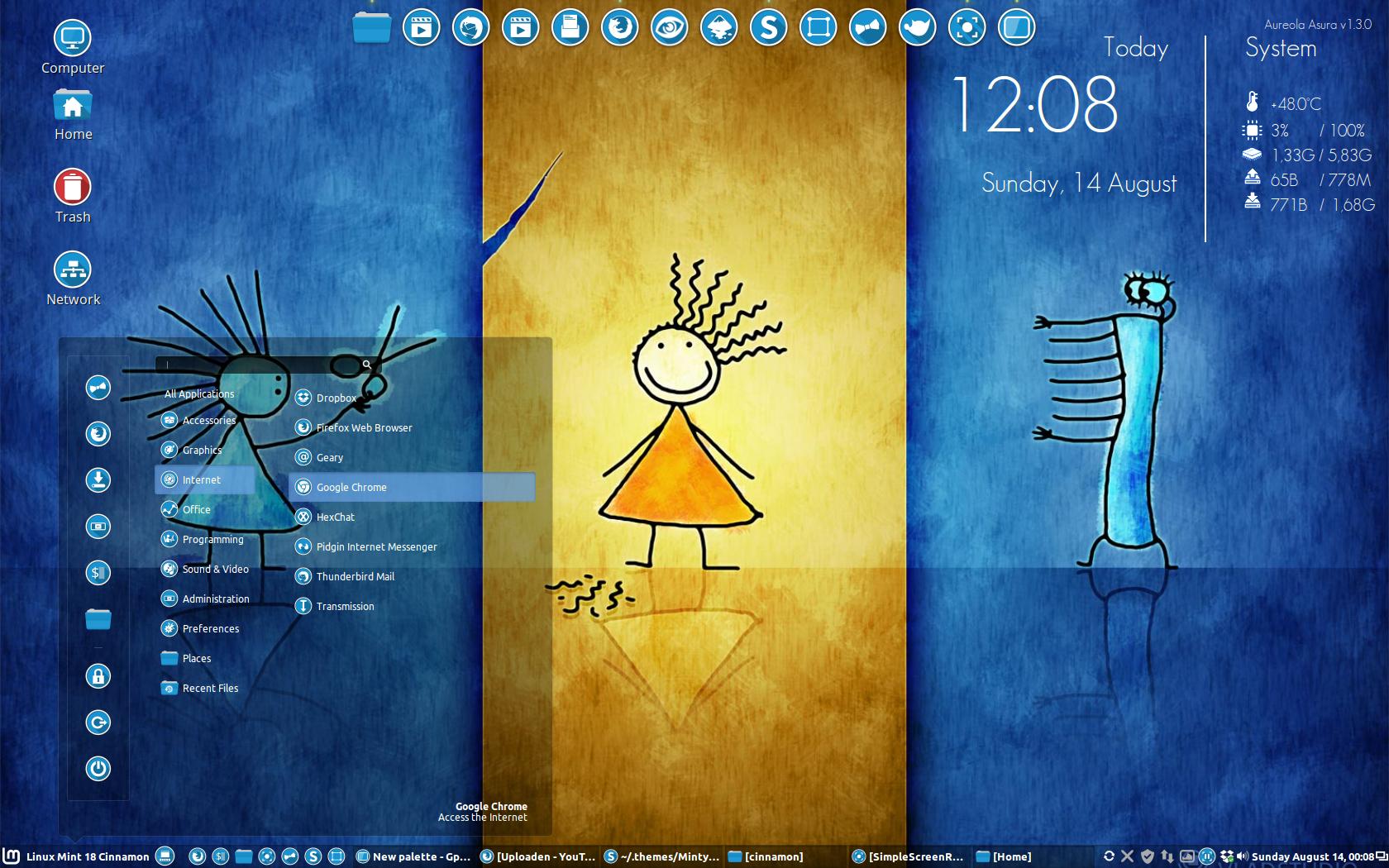Launch Google Chrome from the menu list
This screenshot has width=1389, height=868.
coord(412,487)
